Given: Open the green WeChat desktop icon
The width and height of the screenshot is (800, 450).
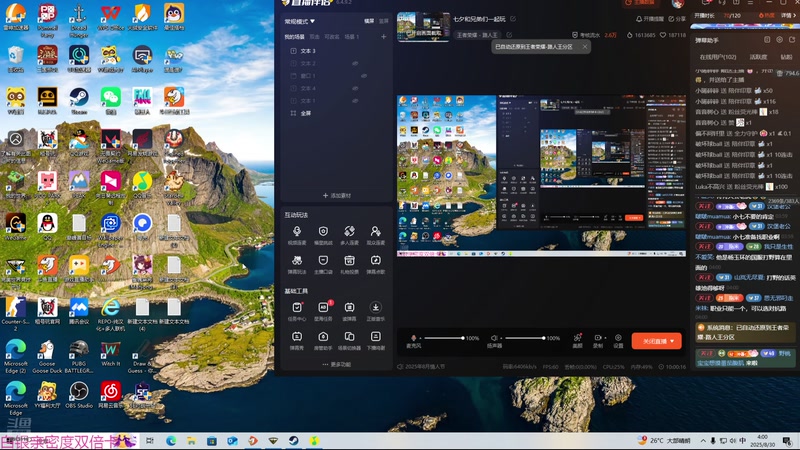Looking at the screenshot, I should pyautogui.click(x=110, y=101).
